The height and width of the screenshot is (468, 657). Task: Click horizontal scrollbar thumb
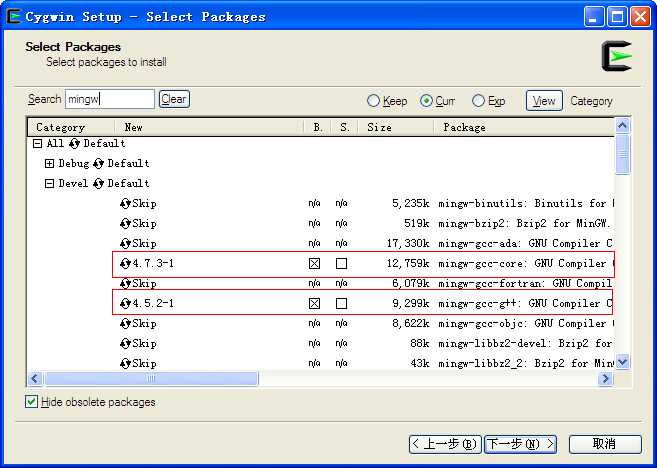(x=151, y=379)
